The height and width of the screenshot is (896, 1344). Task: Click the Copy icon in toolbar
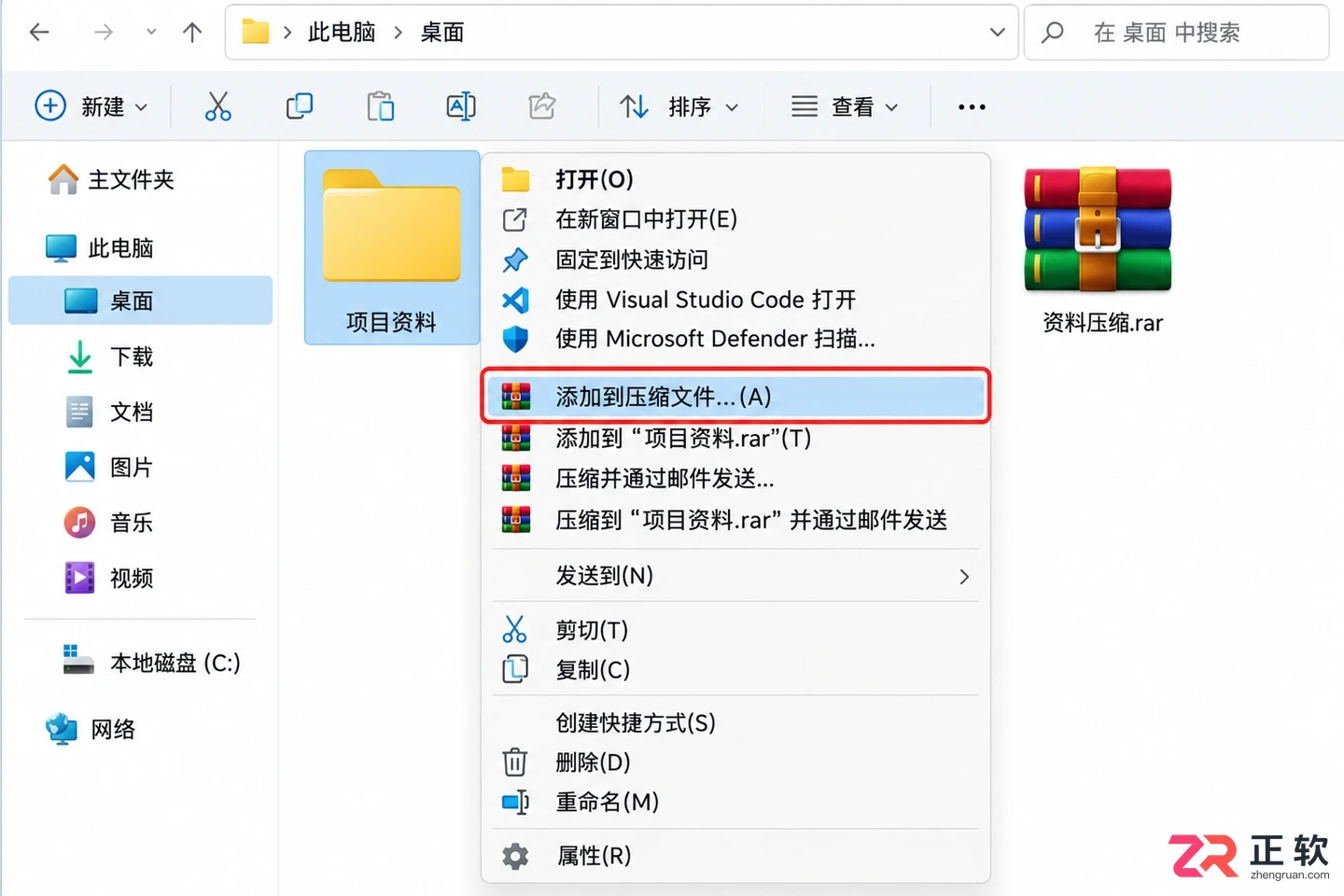299,106
